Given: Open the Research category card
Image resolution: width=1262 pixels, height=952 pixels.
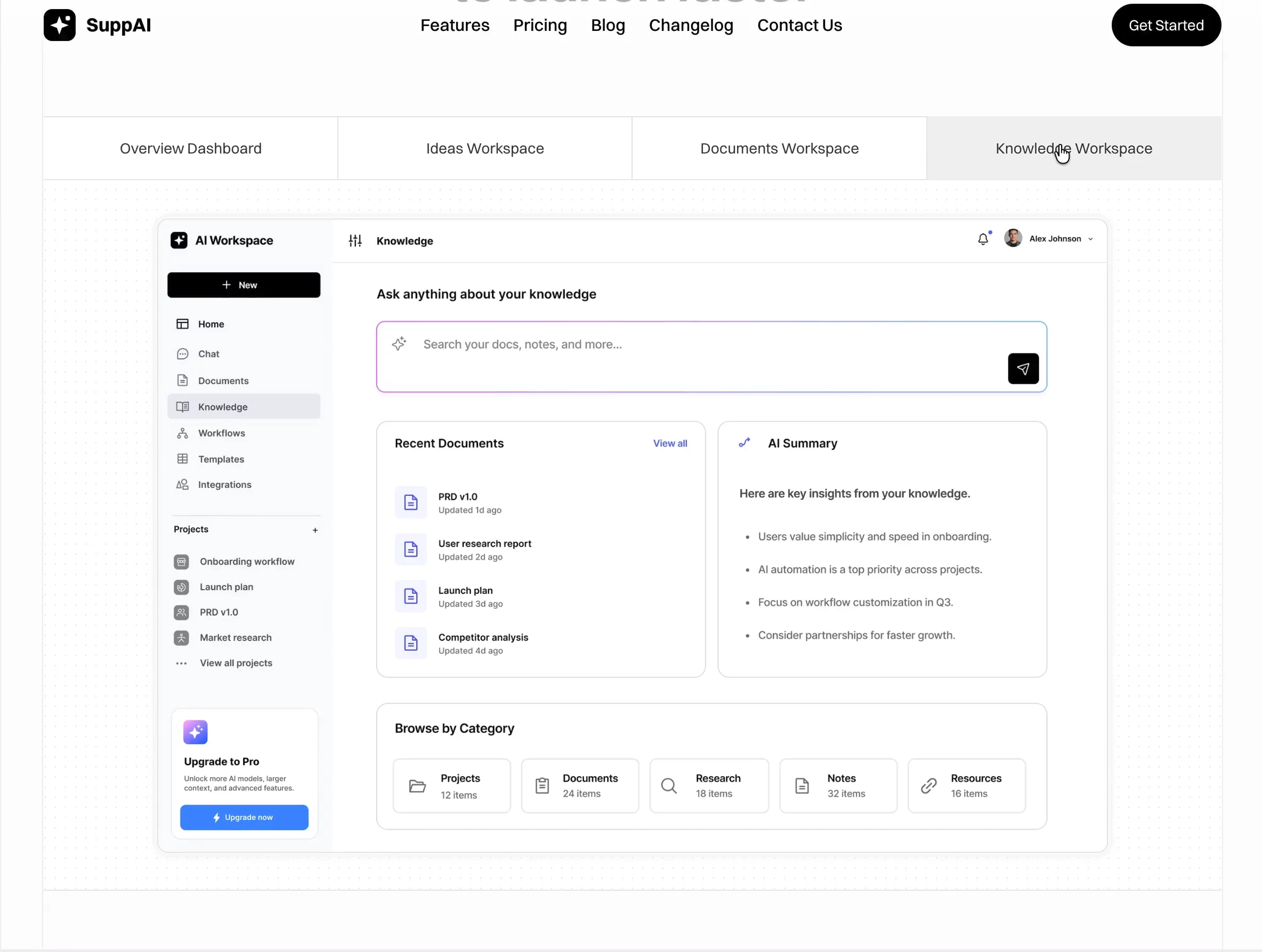Looking at the screenshot, I should coord(709,785).
